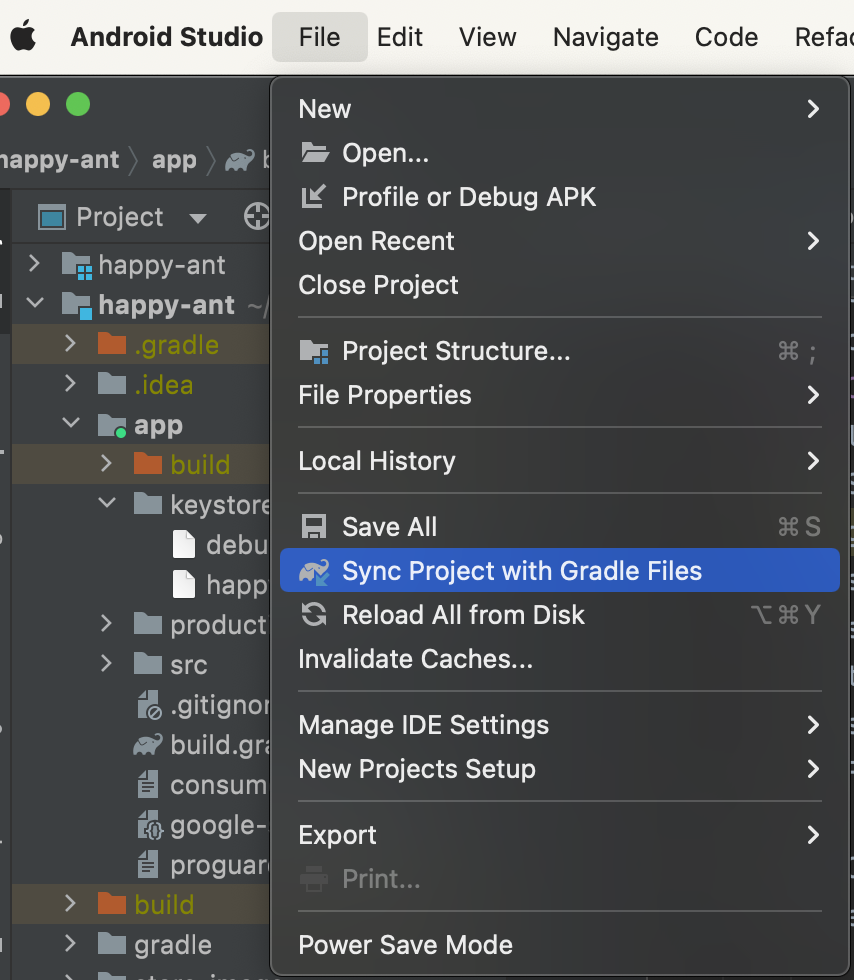Click the Open Recent submenu arrow

point(813,241)
